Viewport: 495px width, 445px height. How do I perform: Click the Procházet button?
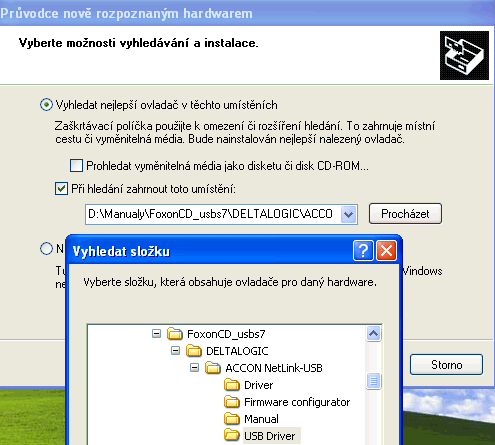point(405,214)
